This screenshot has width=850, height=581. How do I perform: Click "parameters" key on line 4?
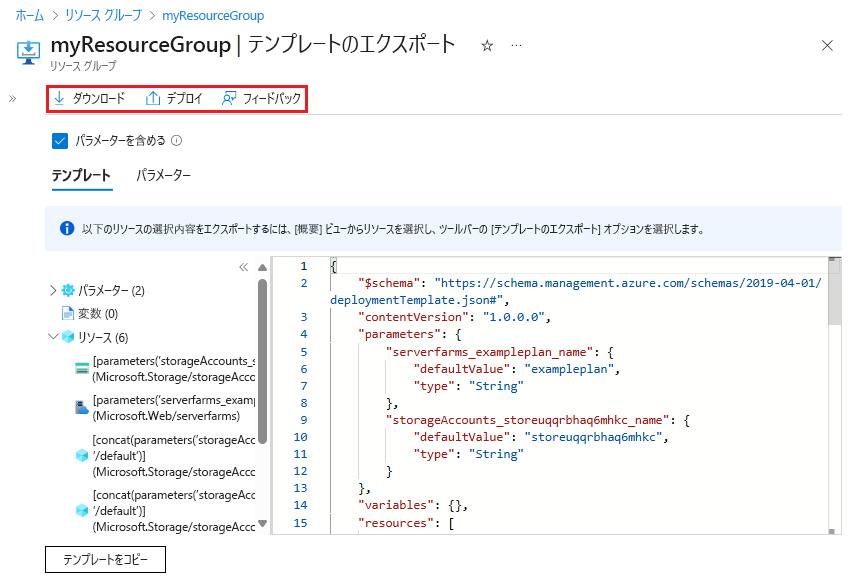(400, 334)
